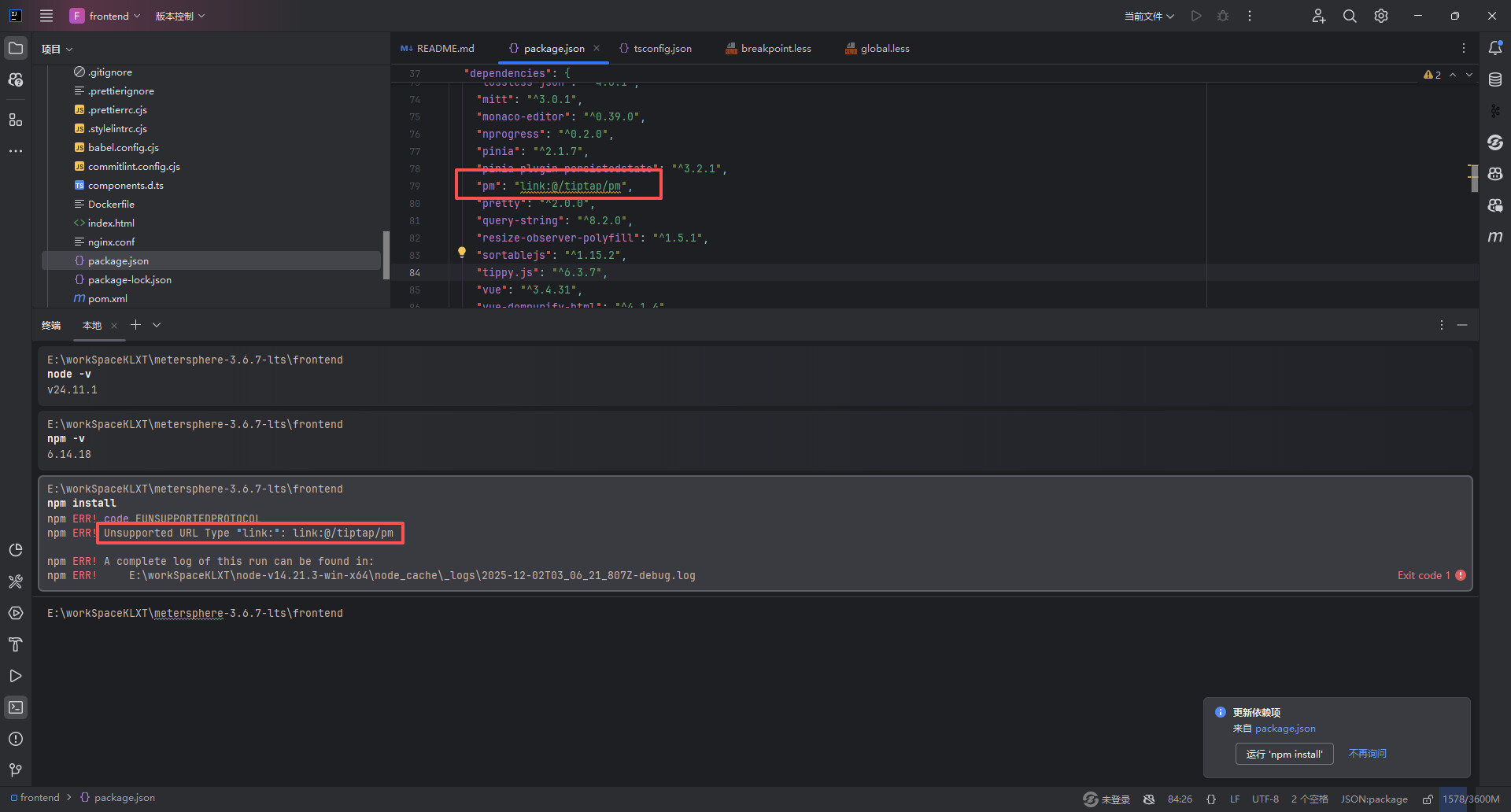This screenshot has height=812, width=1511.
Task: Open the 当前文件 run configuration dropdown
Action: pos(1149,16)
